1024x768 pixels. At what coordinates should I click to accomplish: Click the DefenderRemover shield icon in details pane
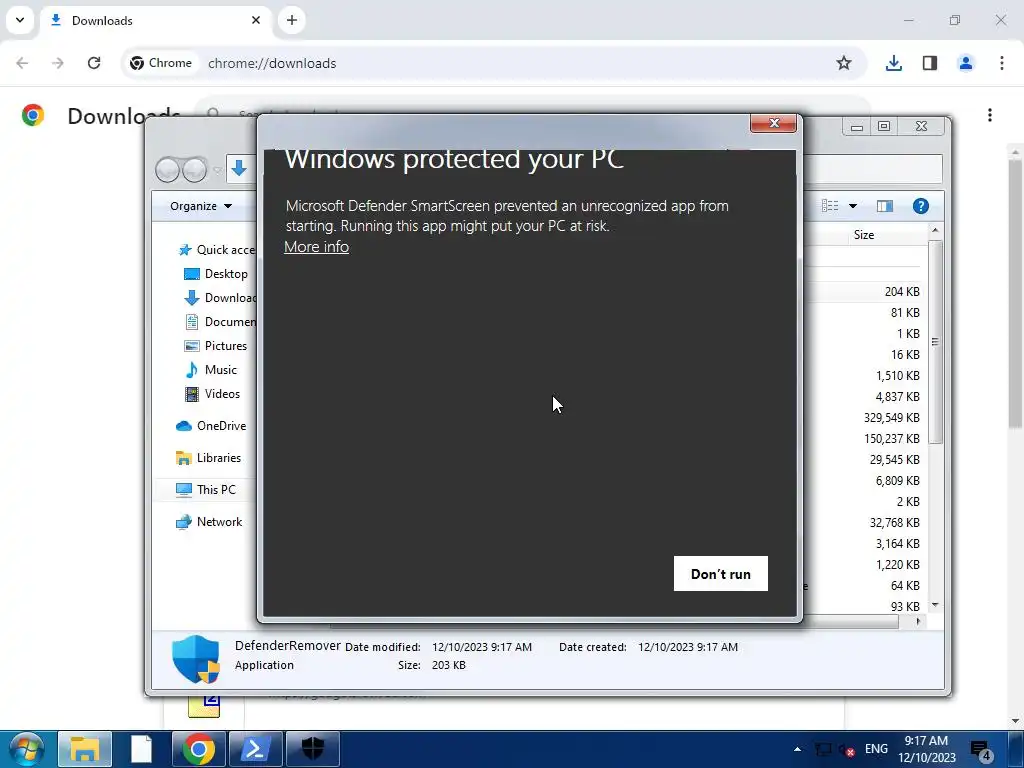pyautogui.click(x=196, y=658)
